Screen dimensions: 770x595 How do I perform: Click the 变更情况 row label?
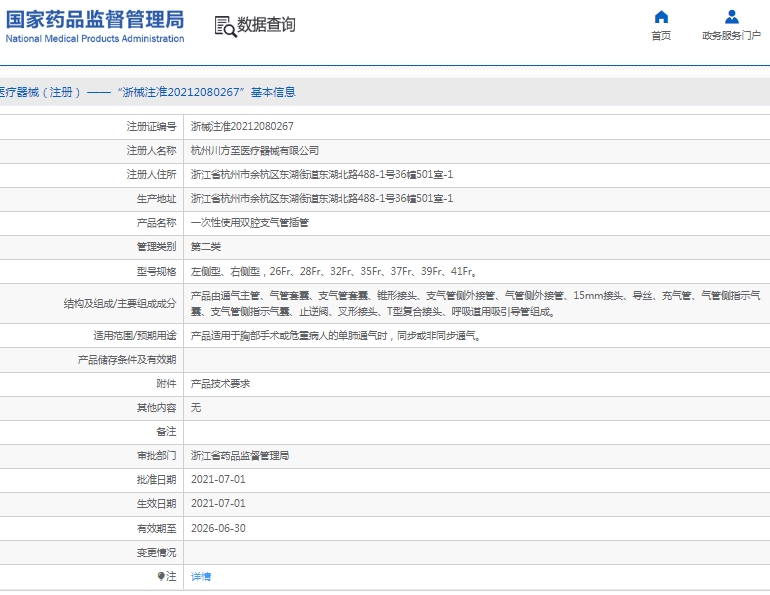[156, 552]
